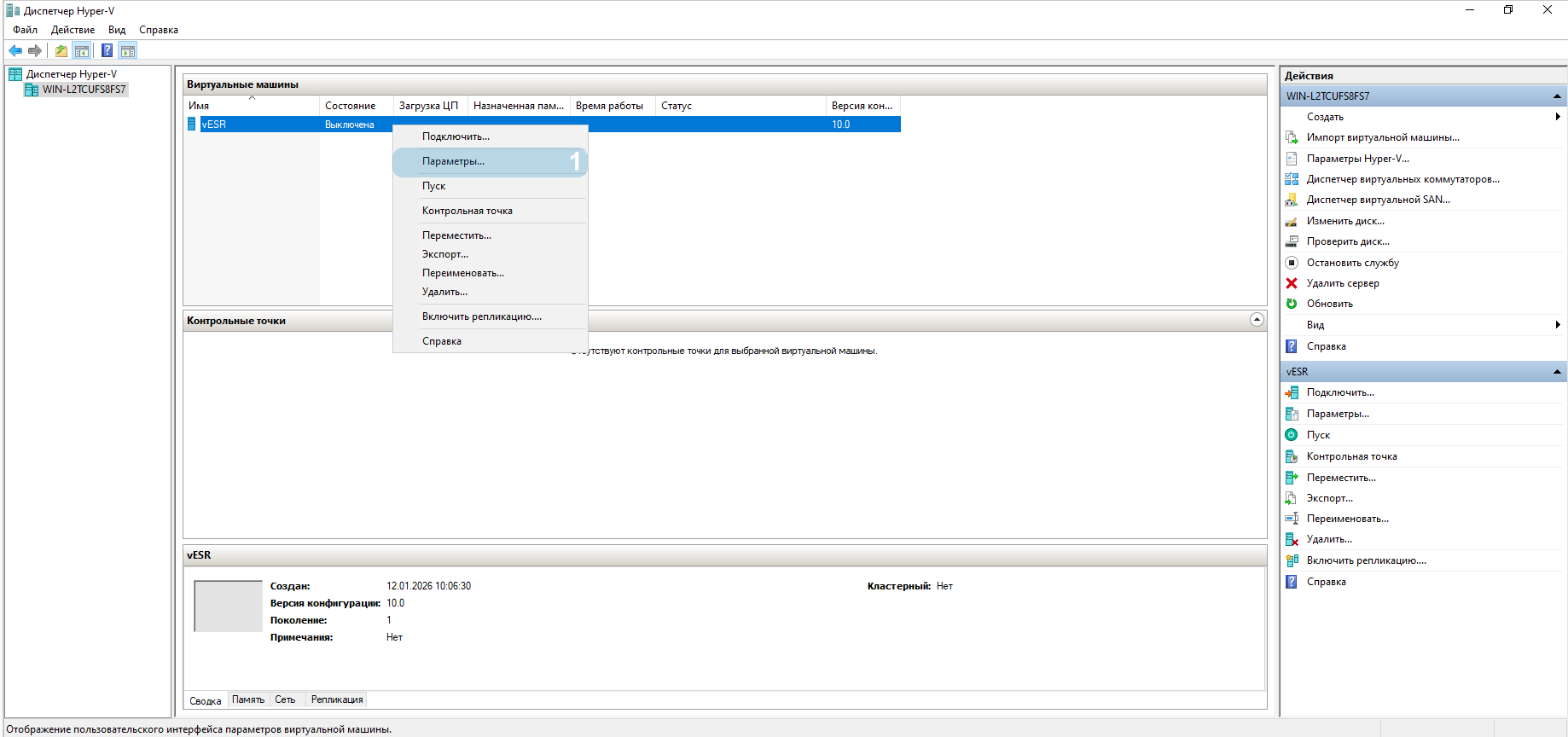Click the Параметры Hyper-V icon

(1292, 159)
